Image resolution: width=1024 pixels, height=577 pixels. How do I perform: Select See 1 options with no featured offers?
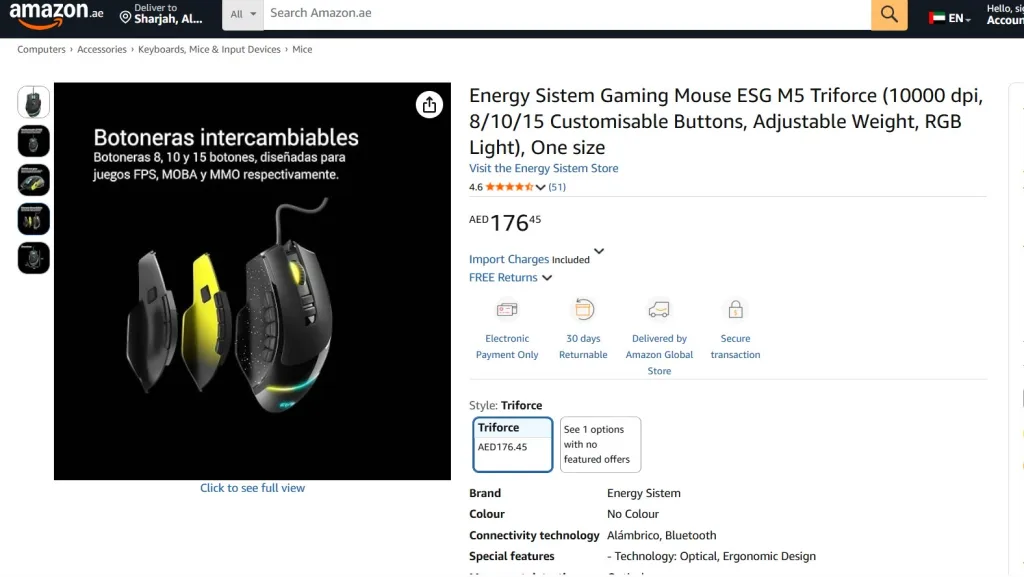point(600,444)
